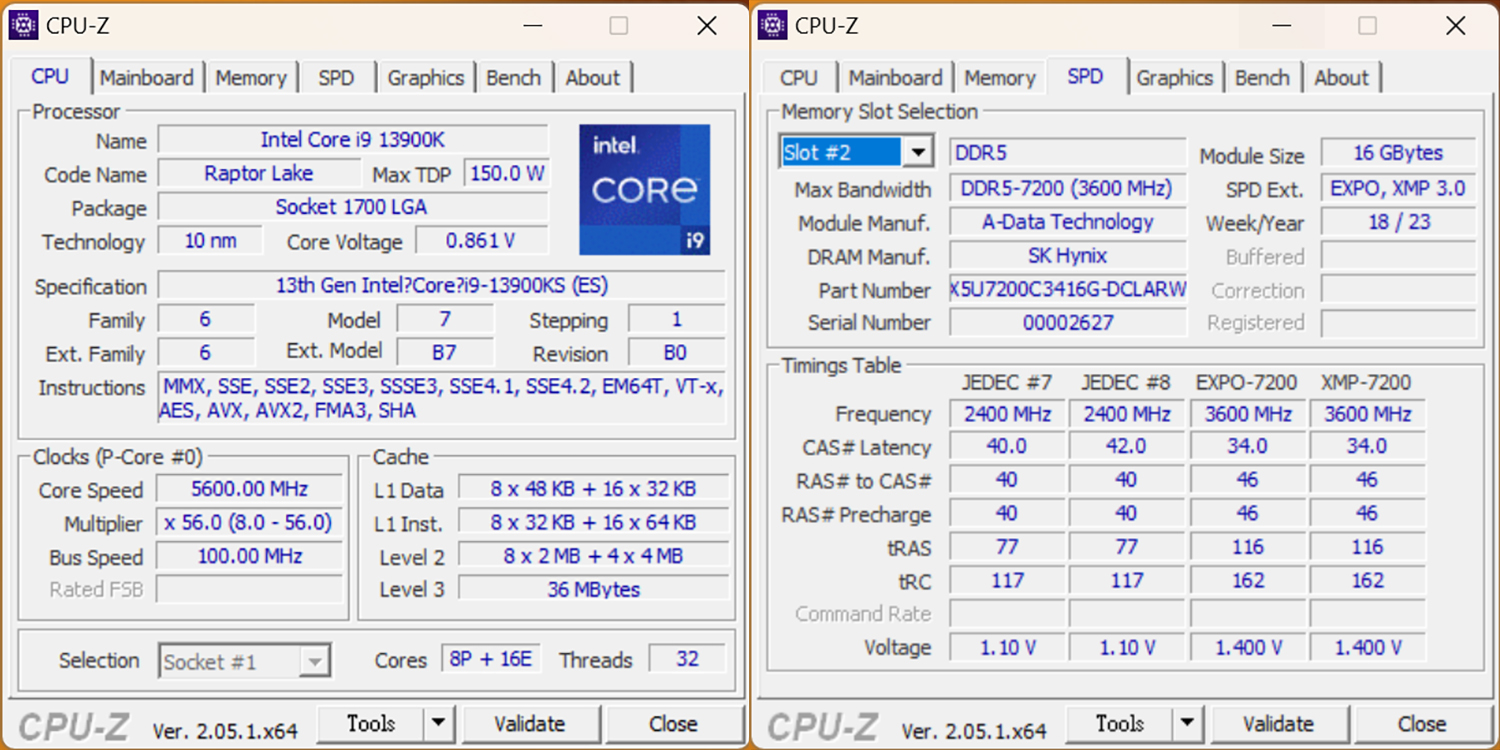Image resolution: width=1500 pixels, height=750 pixels.
Task: Click the Instructions list field
Action: tap(442, 398)
